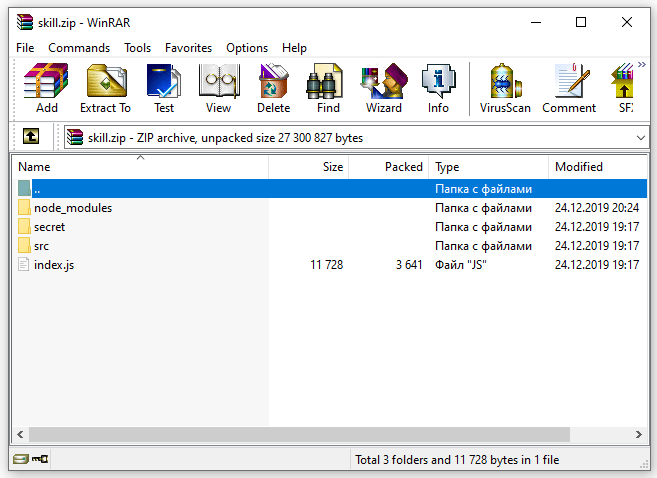Click the src folder icon
This screenshot has width=657, height=478.
pos(24,245)
